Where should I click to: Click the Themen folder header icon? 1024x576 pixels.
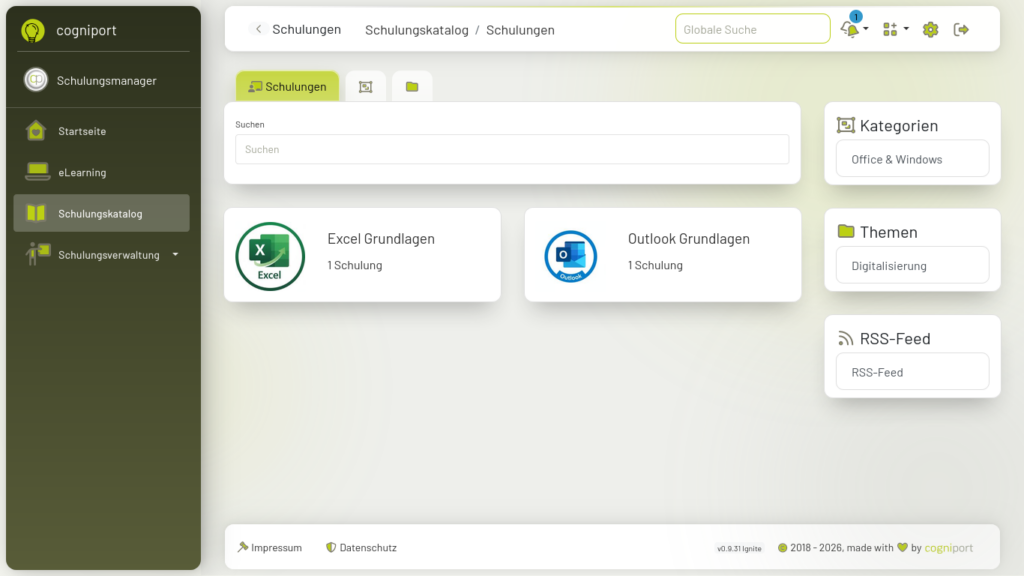(846, 231)
